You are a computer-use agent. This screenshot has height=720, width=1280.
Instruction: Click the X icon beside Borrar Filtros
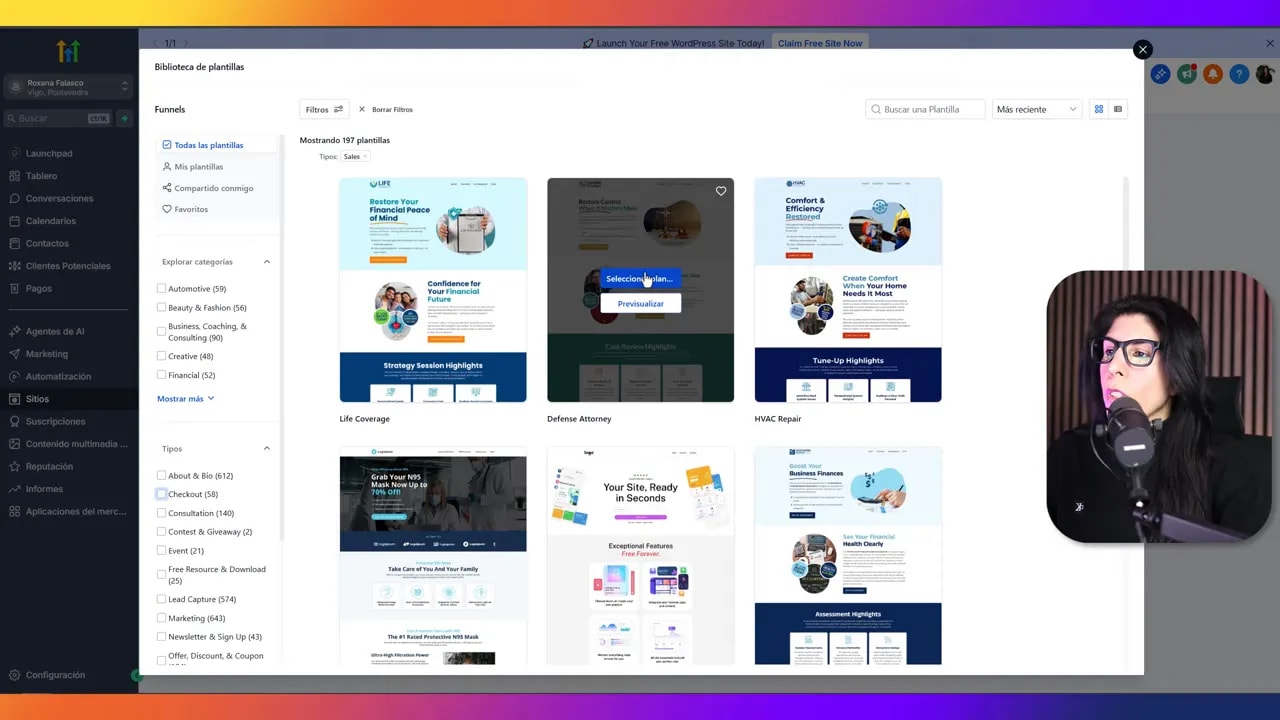click(362, 109)
